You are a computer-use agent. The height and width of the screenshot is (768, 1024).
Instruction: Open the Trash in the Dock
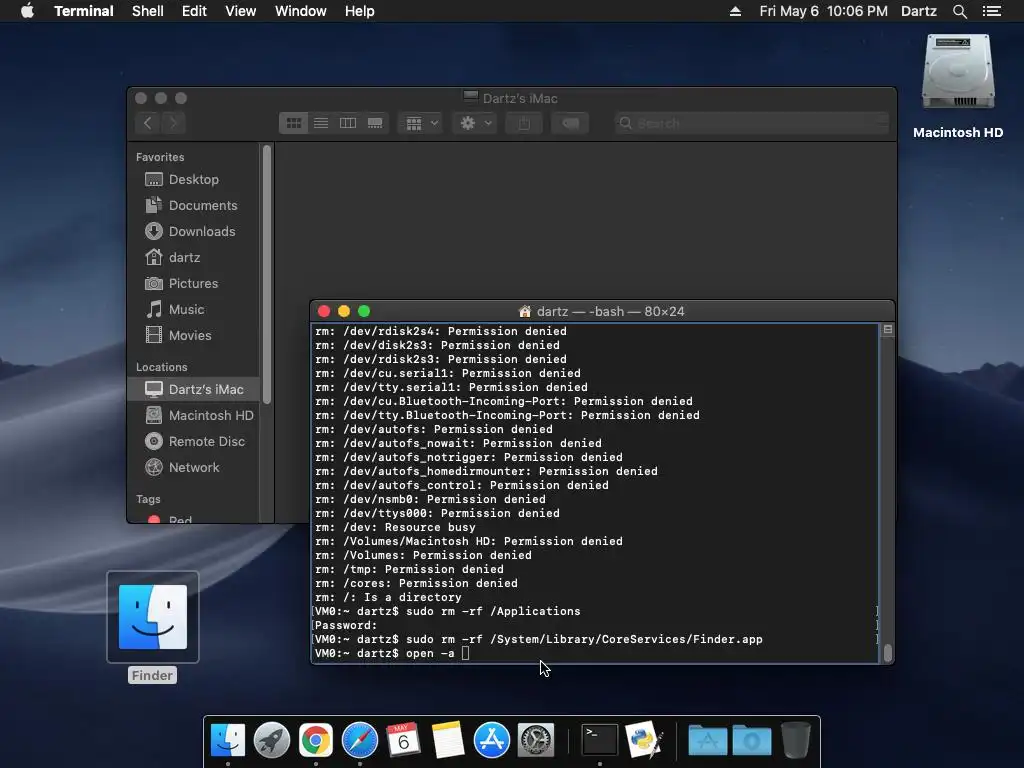[x=795, y=740]
